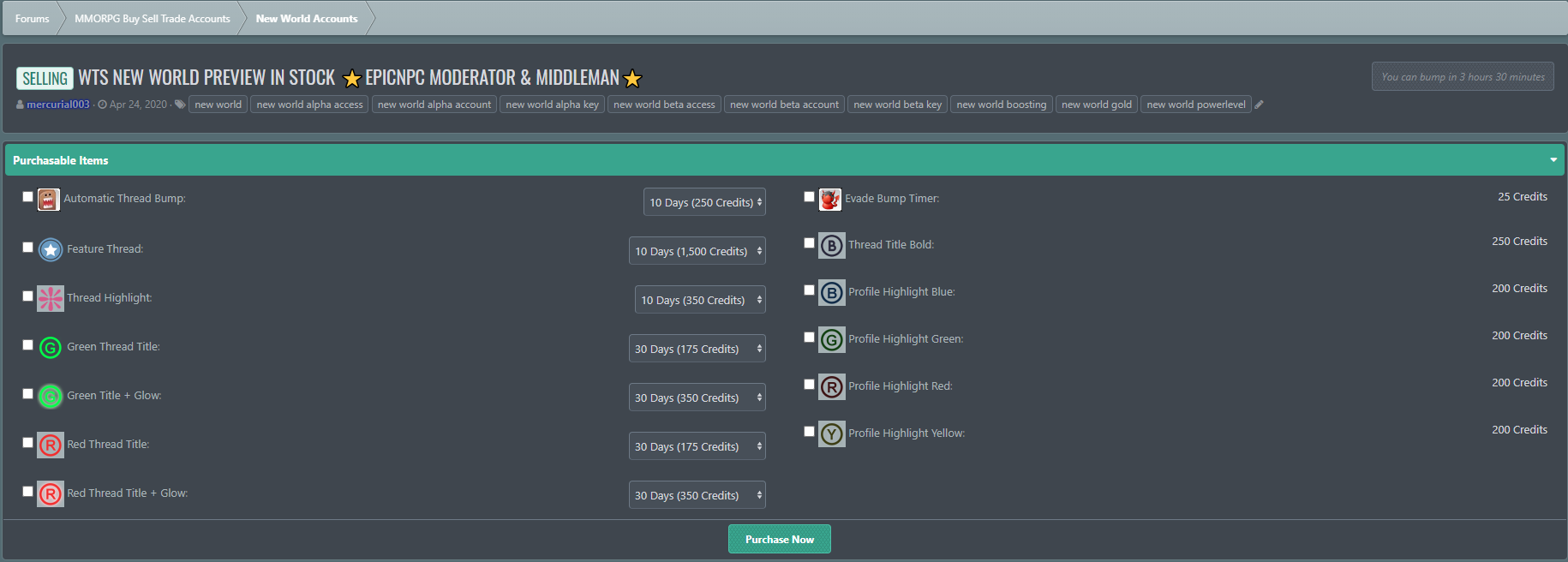The height and width of the screenshot is (562, 1568).
Task: Click the Automatic Thread Bump icon
Action: [49, 200]
